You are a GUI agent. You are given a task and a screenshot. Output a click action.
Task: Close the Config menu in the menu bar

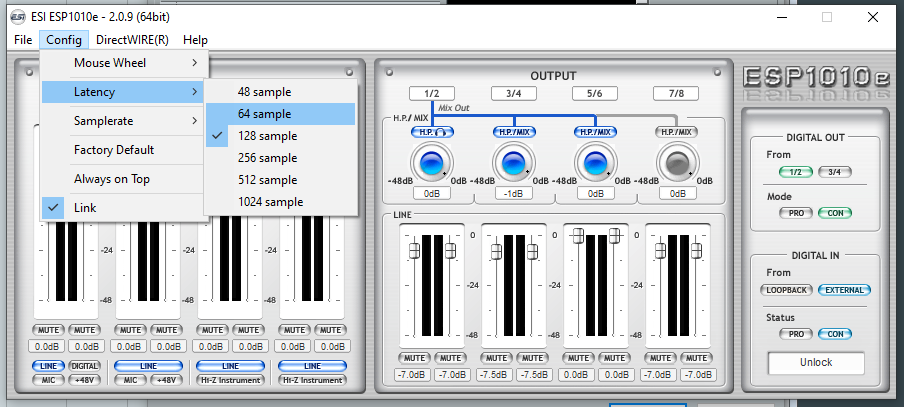coord(64,40)
